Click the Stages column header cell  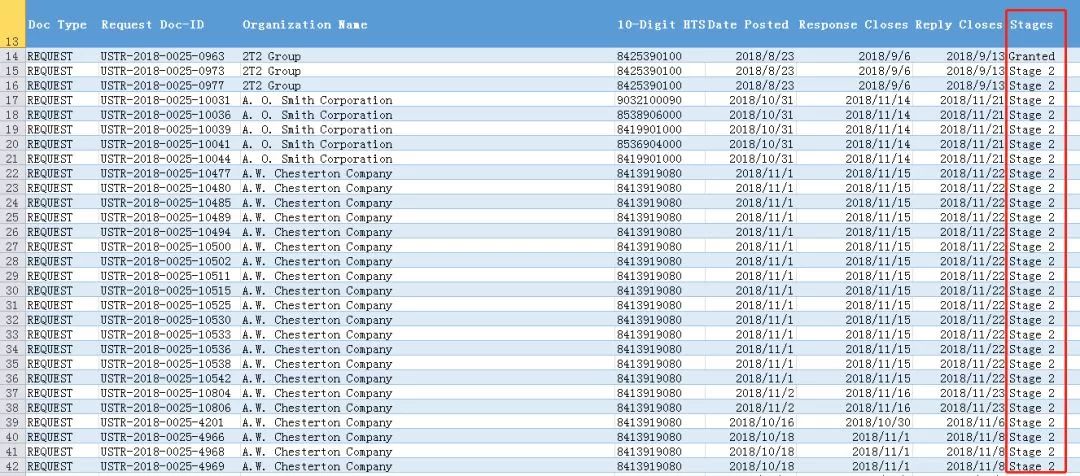coord(1031,24)
